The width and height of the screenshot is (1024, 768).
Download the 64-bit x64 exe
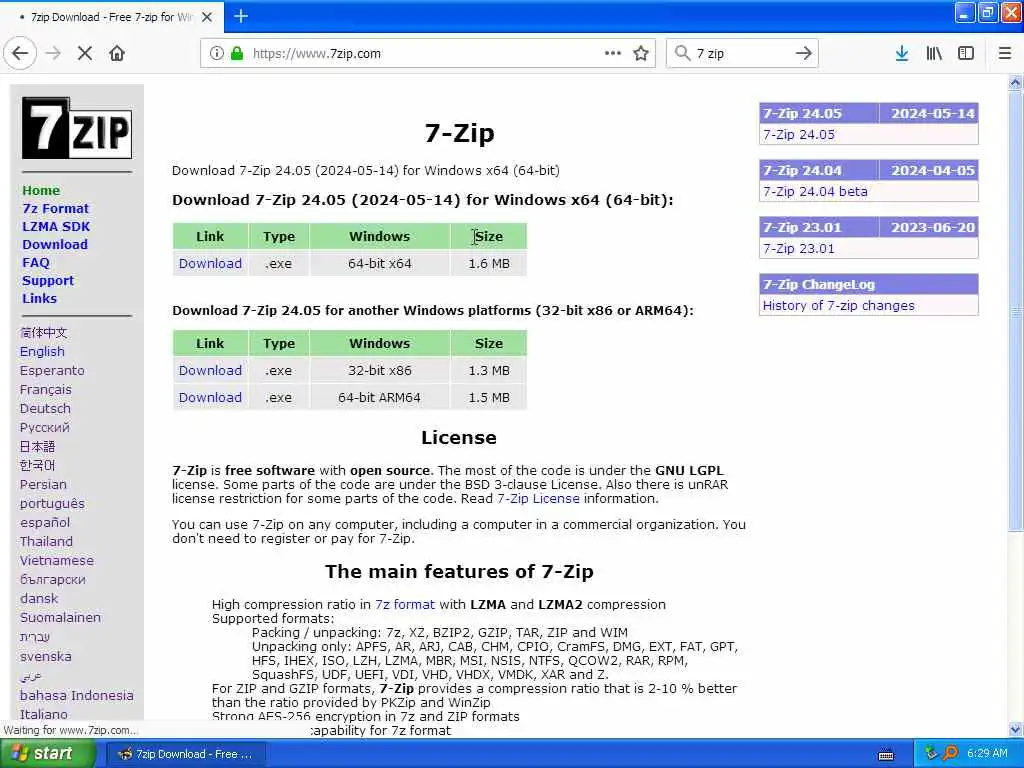210,263
